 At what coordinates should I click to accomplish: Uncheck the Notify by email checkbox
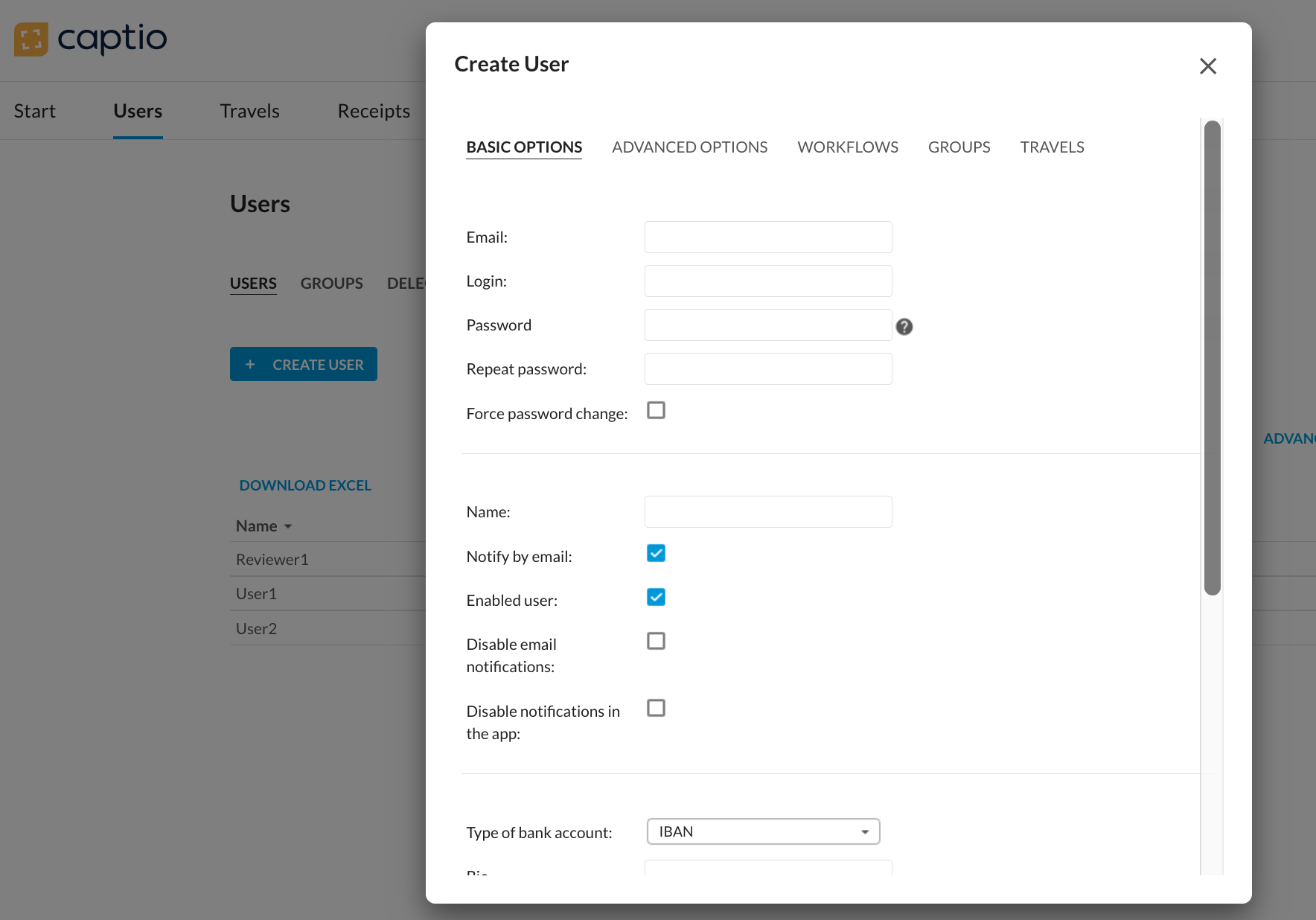[656, 554]
